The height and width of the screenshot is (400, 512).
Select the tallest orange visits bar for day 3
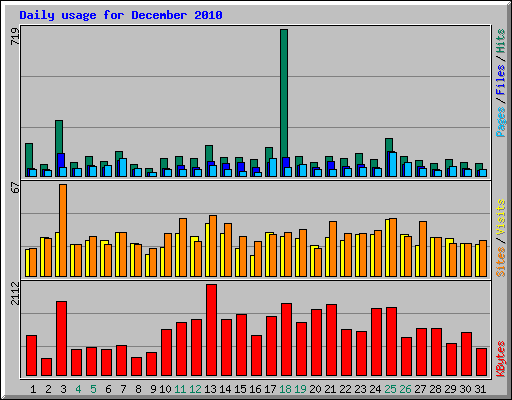63,230
